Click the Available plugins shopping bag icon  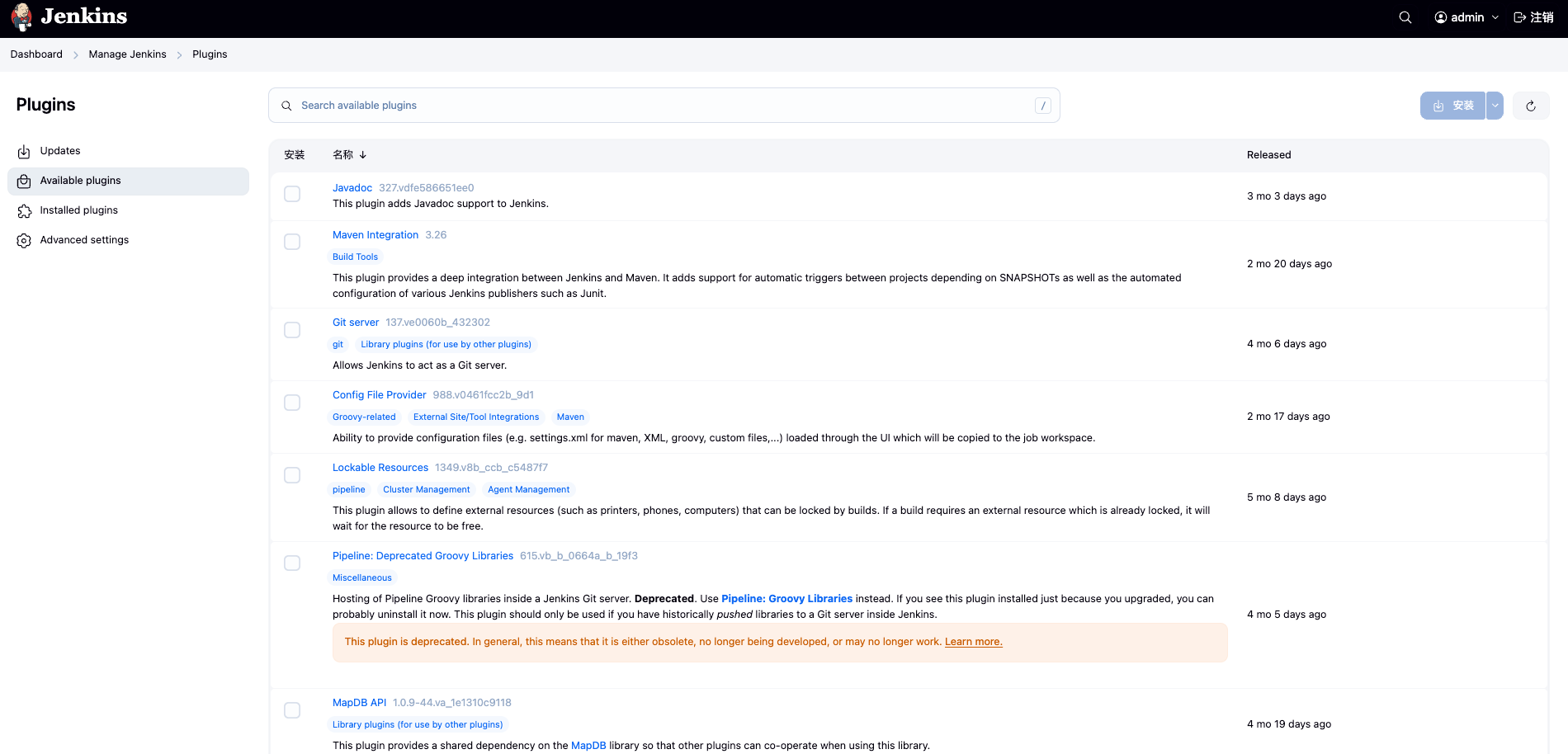pos(24,181)
